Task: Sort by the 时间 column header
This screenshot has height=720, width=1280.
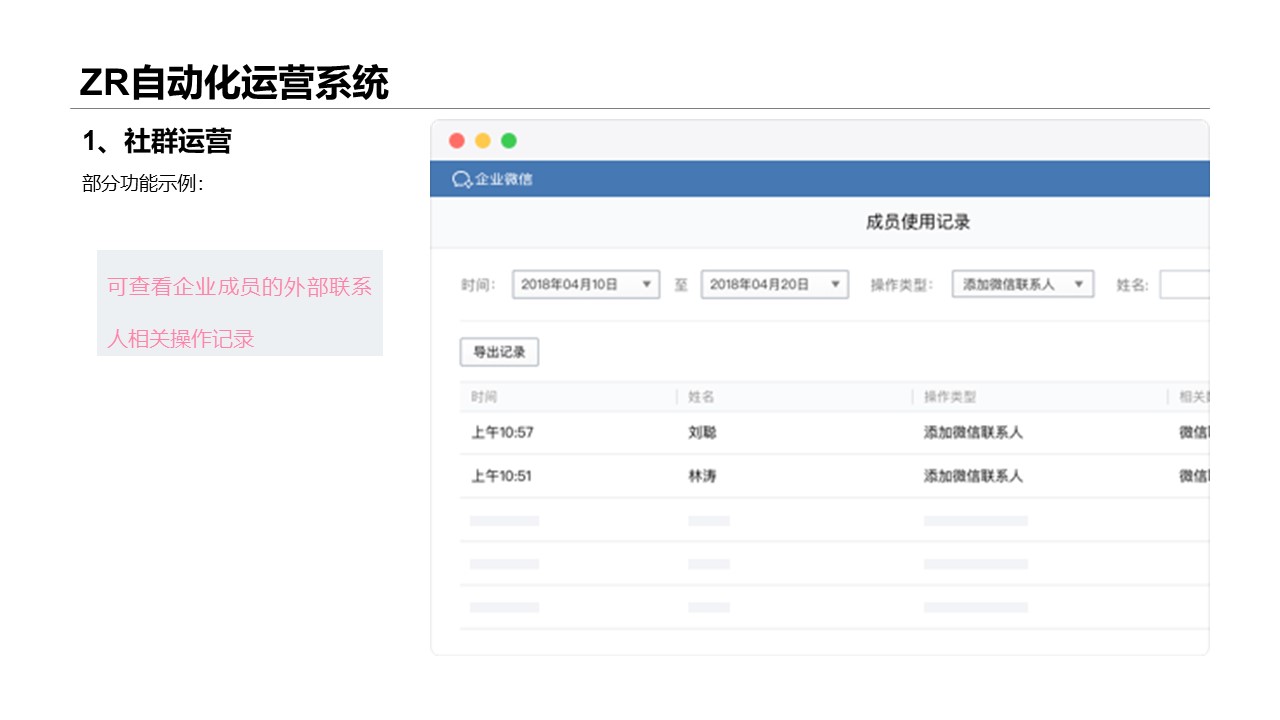Action: [x=484, y=397]
